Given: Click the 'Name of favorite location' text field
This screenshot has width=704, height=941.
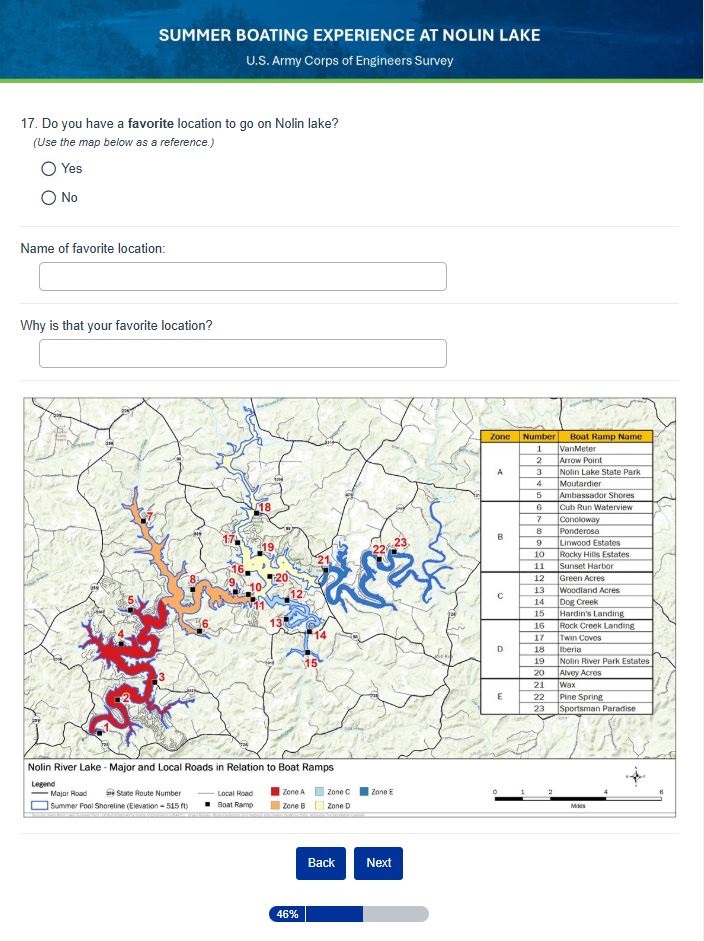Looking at the screenshot, I should click(242, 277).
